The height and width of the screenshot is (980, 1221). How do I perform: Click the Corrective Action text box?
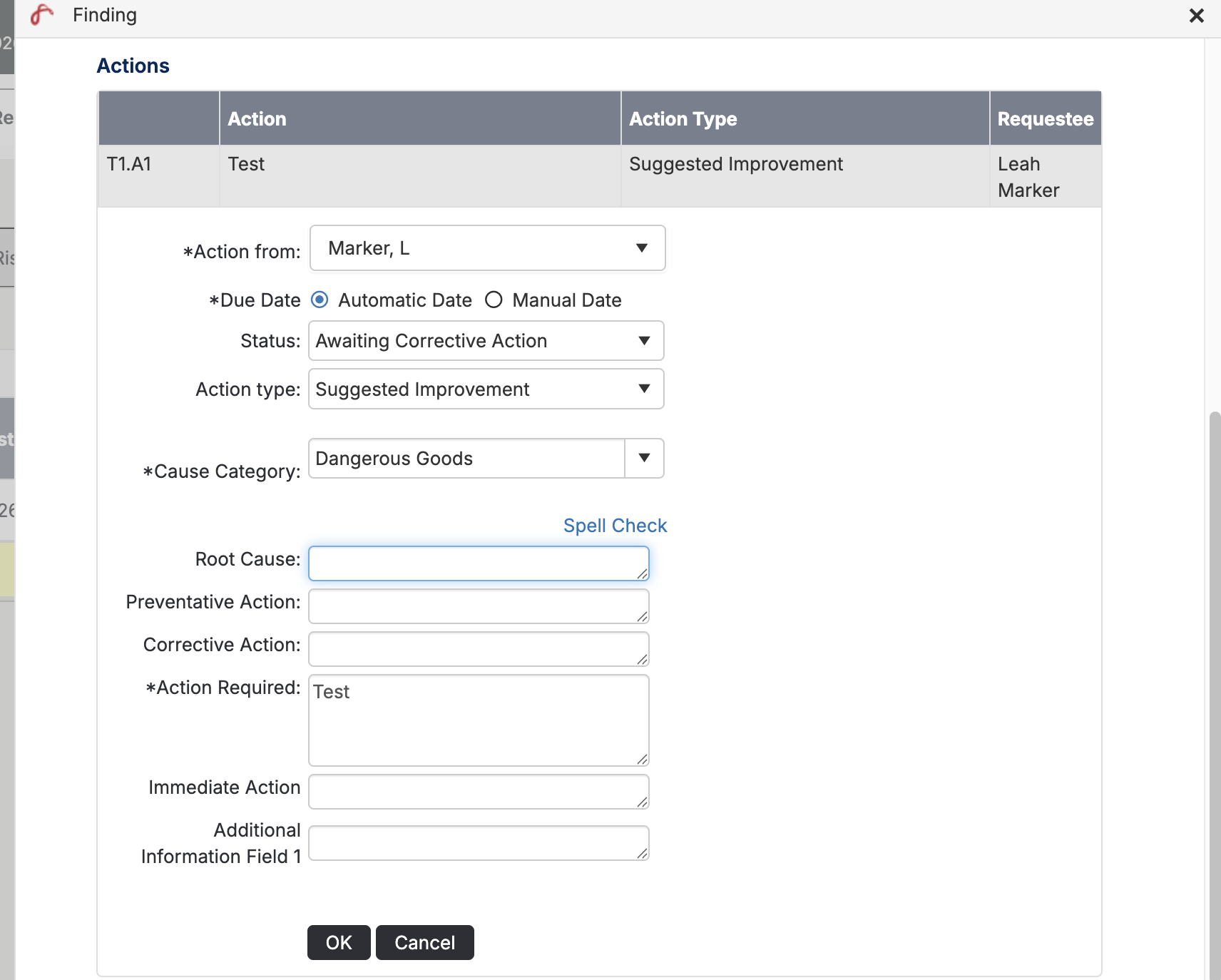478,649
